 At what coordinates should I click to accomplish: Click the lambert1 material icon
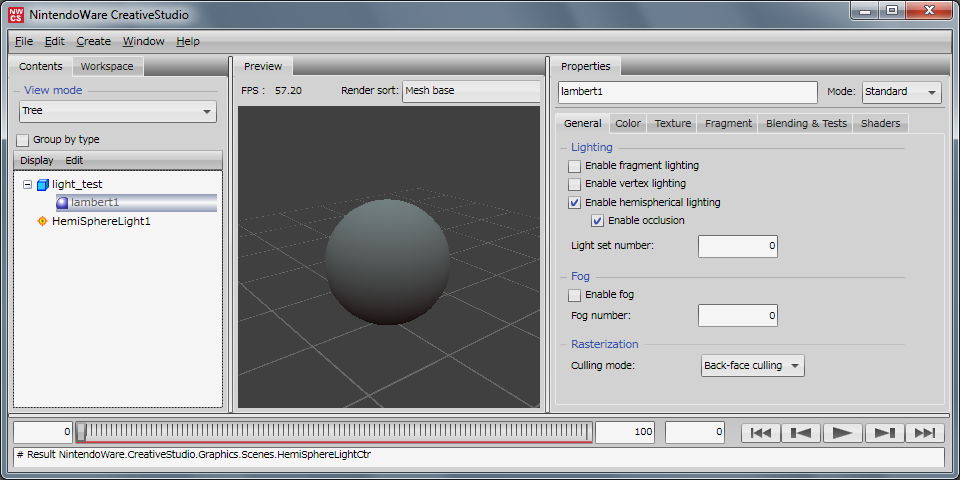tap(62, 203)
